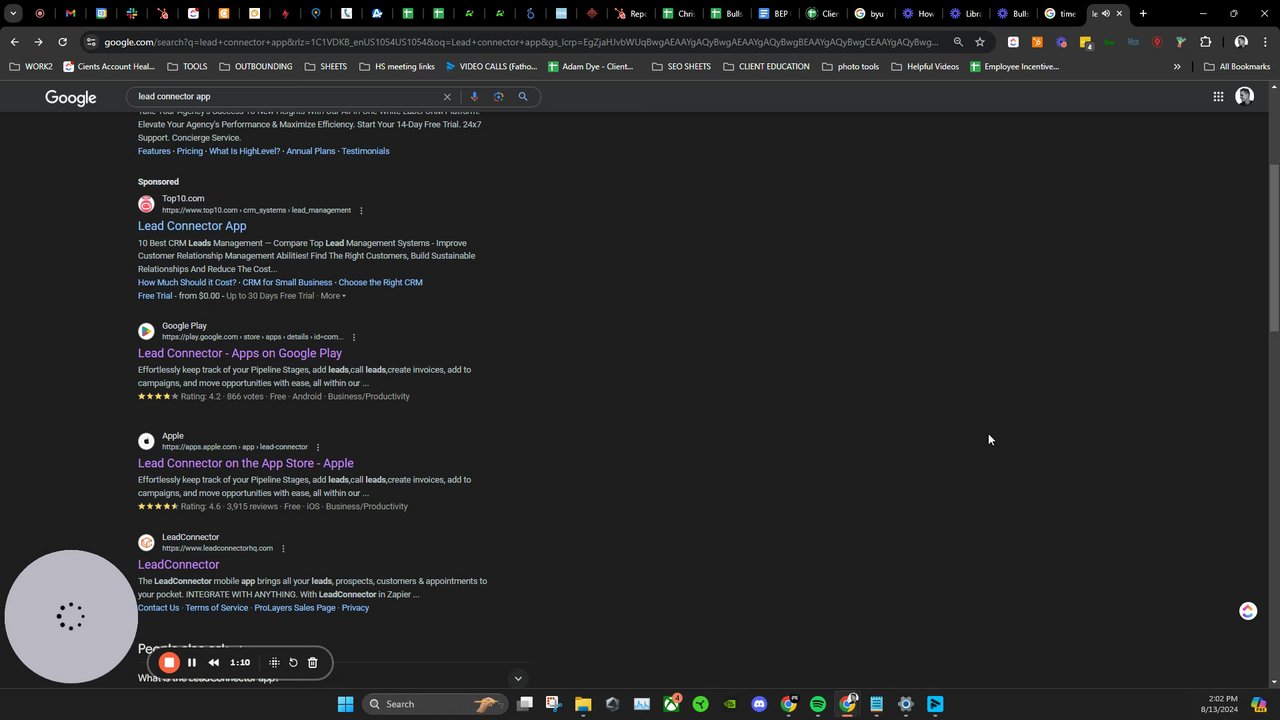Screen dimensions: 1280x720
Task: Open a new browser tab
Action: coord(1143,14)
